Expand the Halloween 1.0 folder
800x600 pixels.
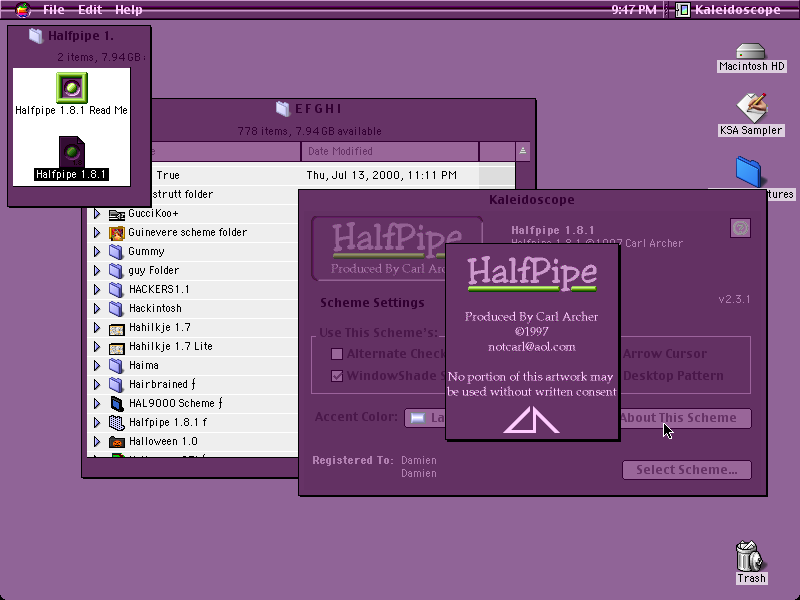pyautogui.click(x=97, y=442)
